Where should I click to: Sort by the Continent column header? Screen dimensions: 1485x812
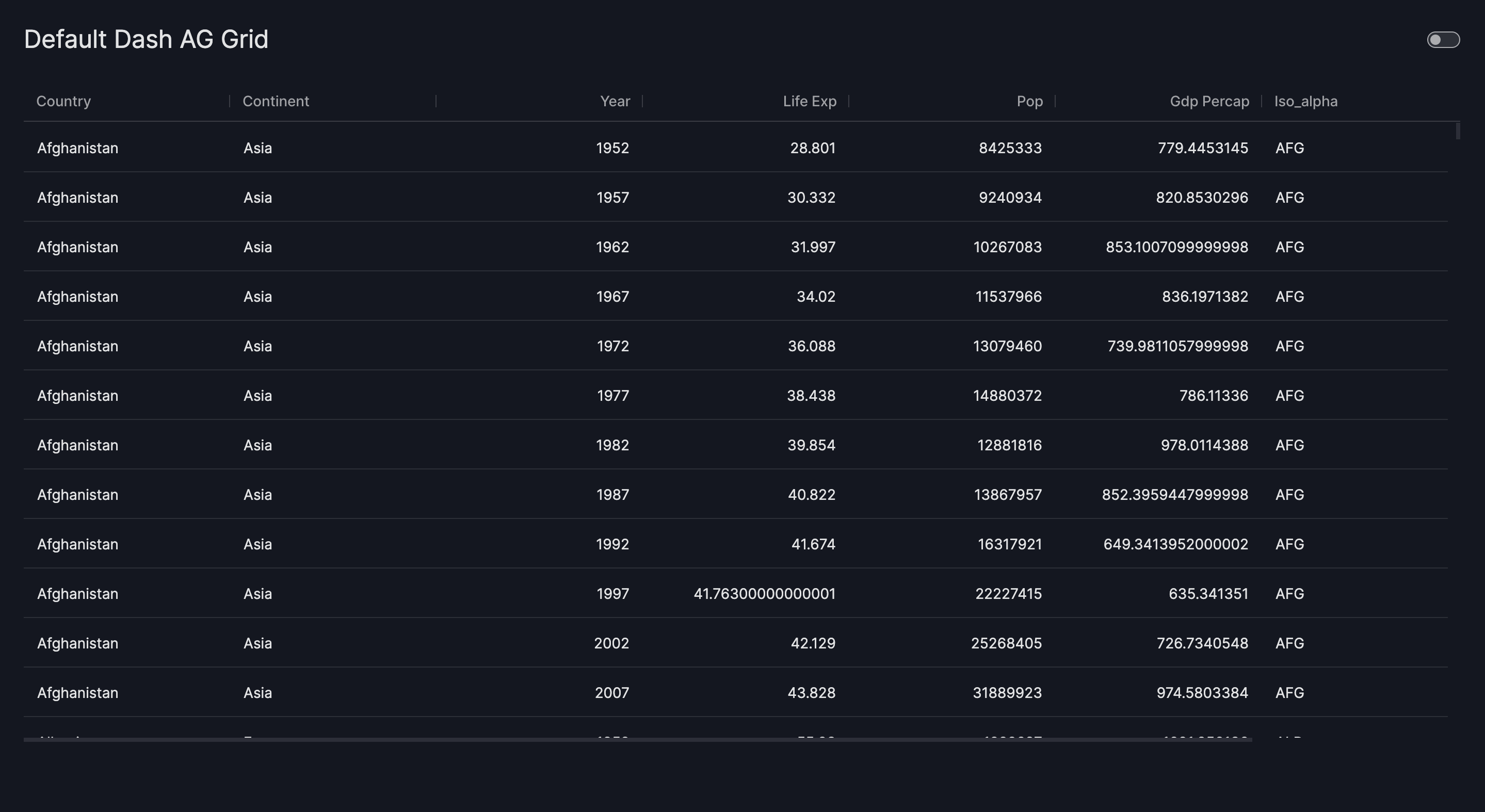coord(276,102)
